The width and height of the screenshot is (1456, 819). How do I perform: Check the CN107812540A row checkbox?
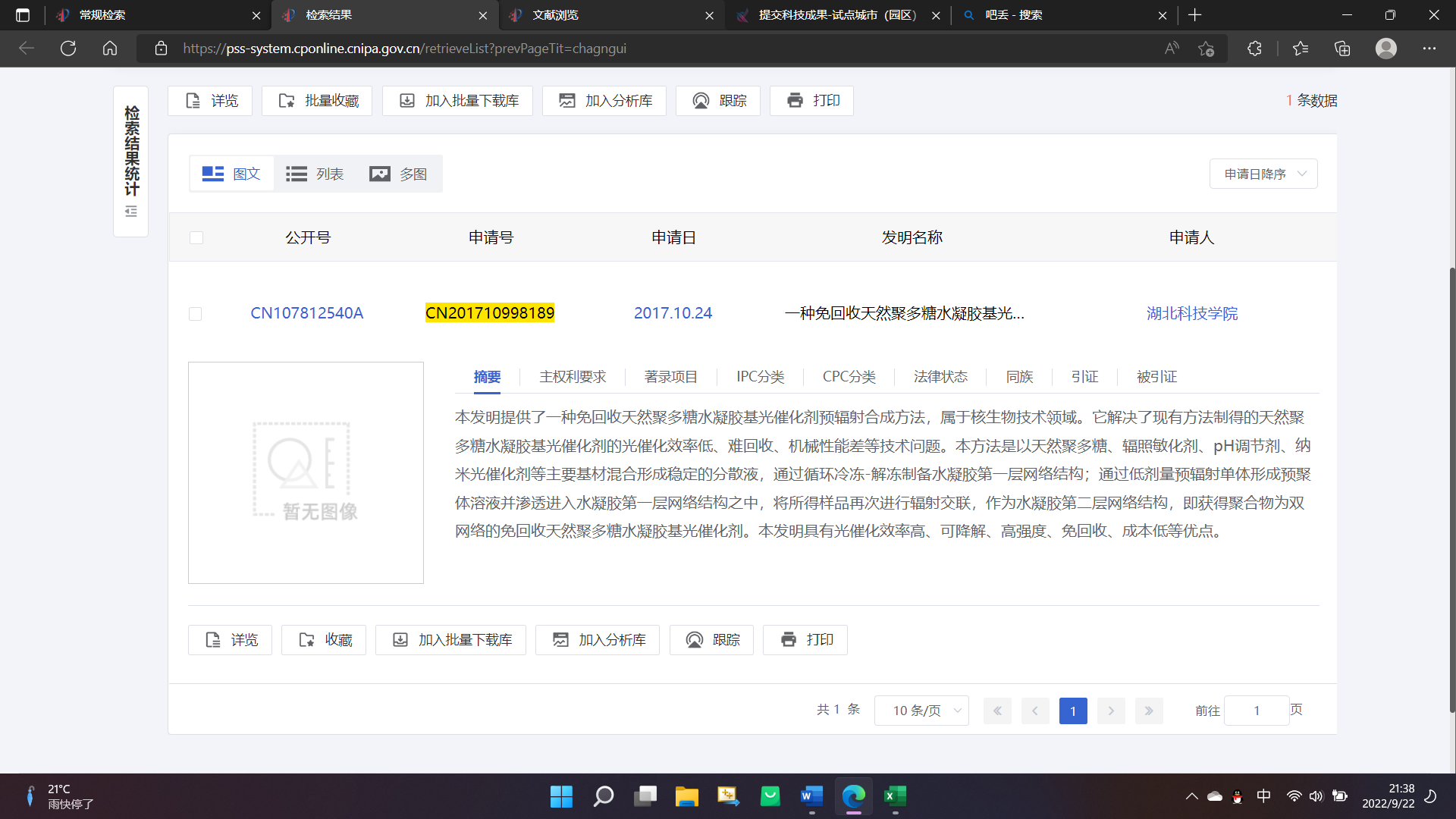[x=196, y=314]
